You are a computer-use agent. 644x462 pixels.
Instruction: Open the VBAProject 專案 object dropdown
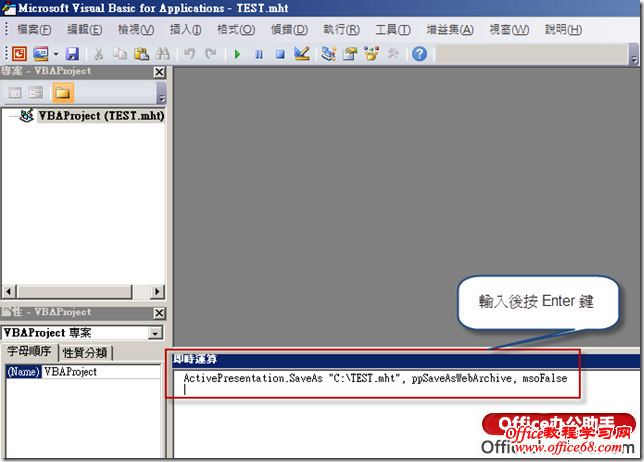click(x=155, y=333)
